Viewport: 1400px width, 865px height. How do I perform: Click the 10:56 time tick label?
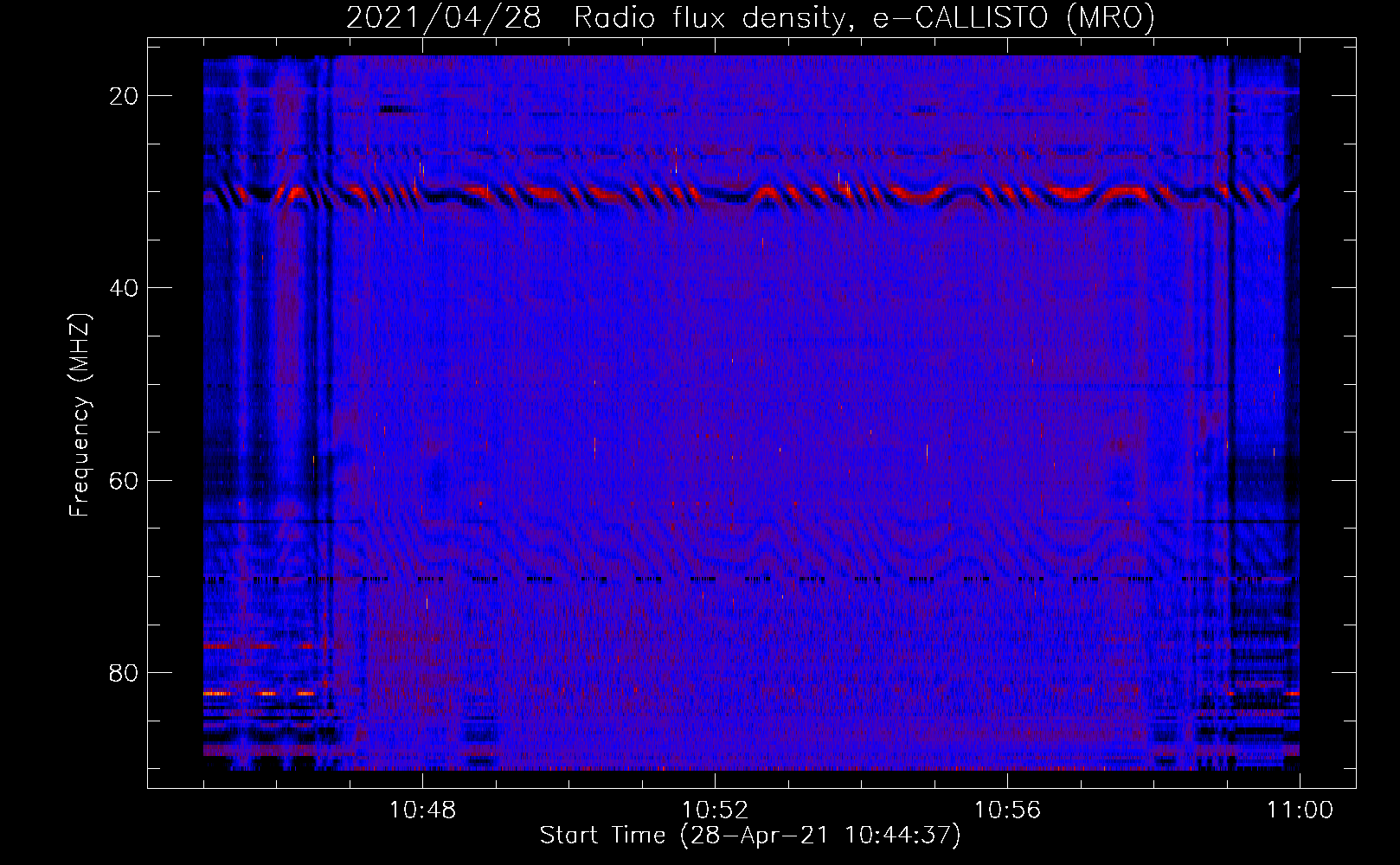click(x=1007, y=811)
